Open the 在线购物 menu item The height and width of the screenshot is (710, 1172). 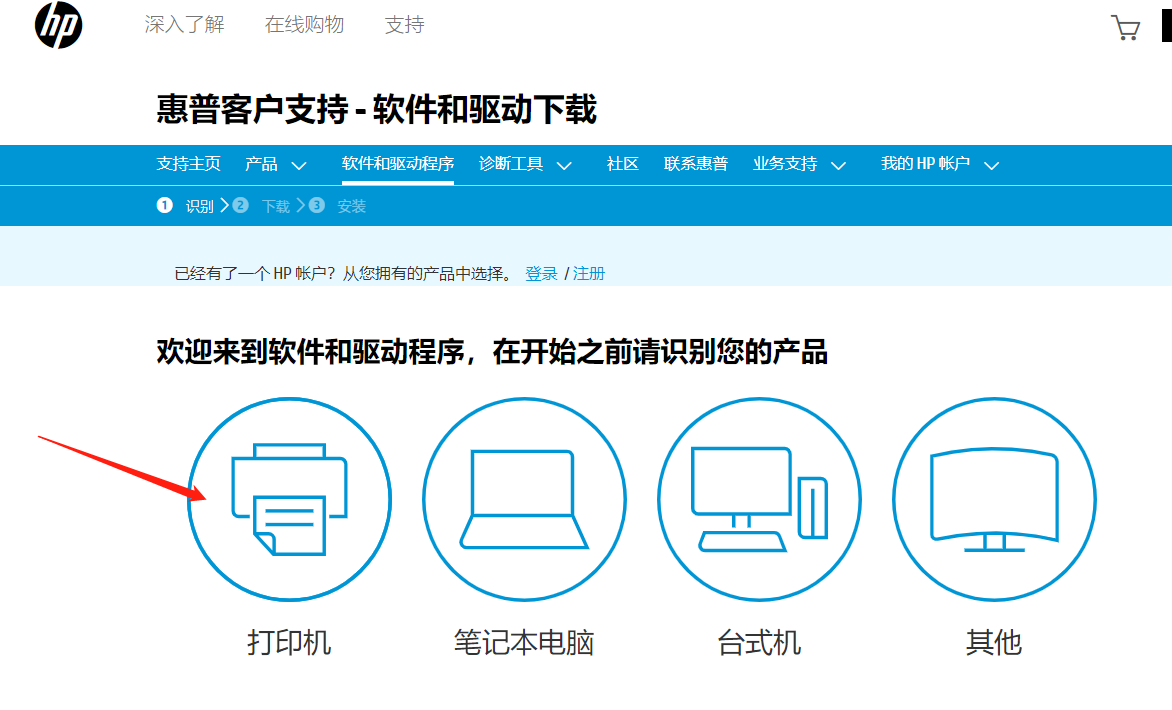[304, 25]
